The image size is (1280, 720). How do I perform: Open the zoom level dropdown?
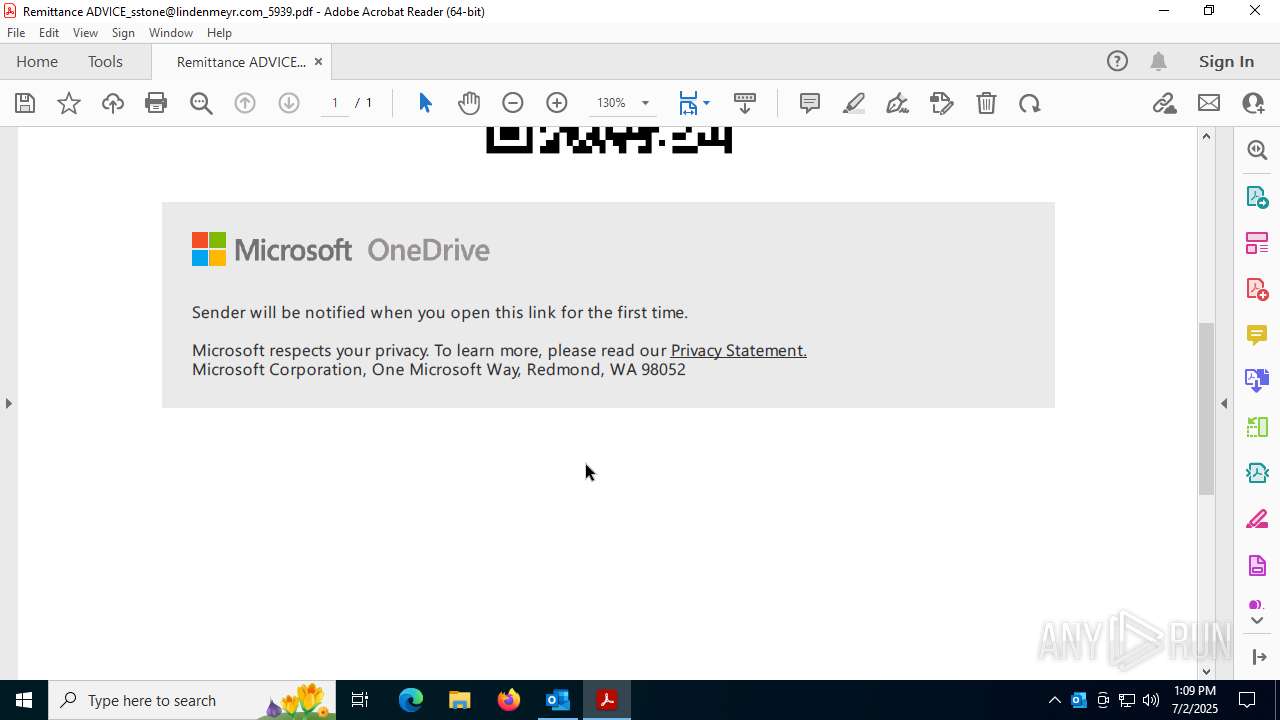coord(645,103)
